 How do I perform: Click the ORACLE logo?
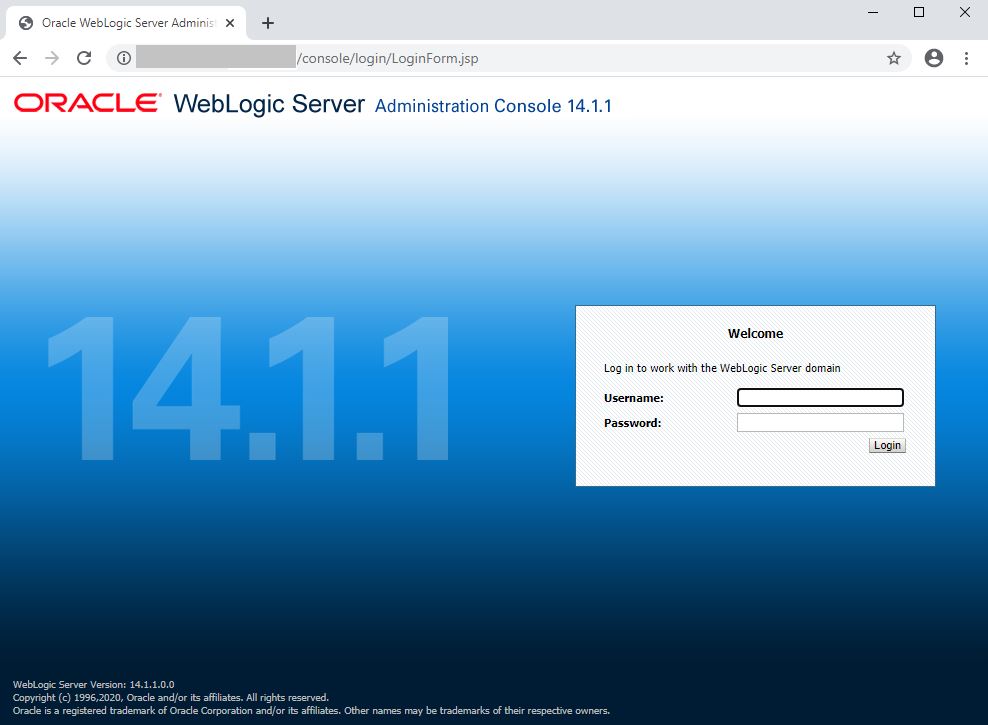pos(88,103)
